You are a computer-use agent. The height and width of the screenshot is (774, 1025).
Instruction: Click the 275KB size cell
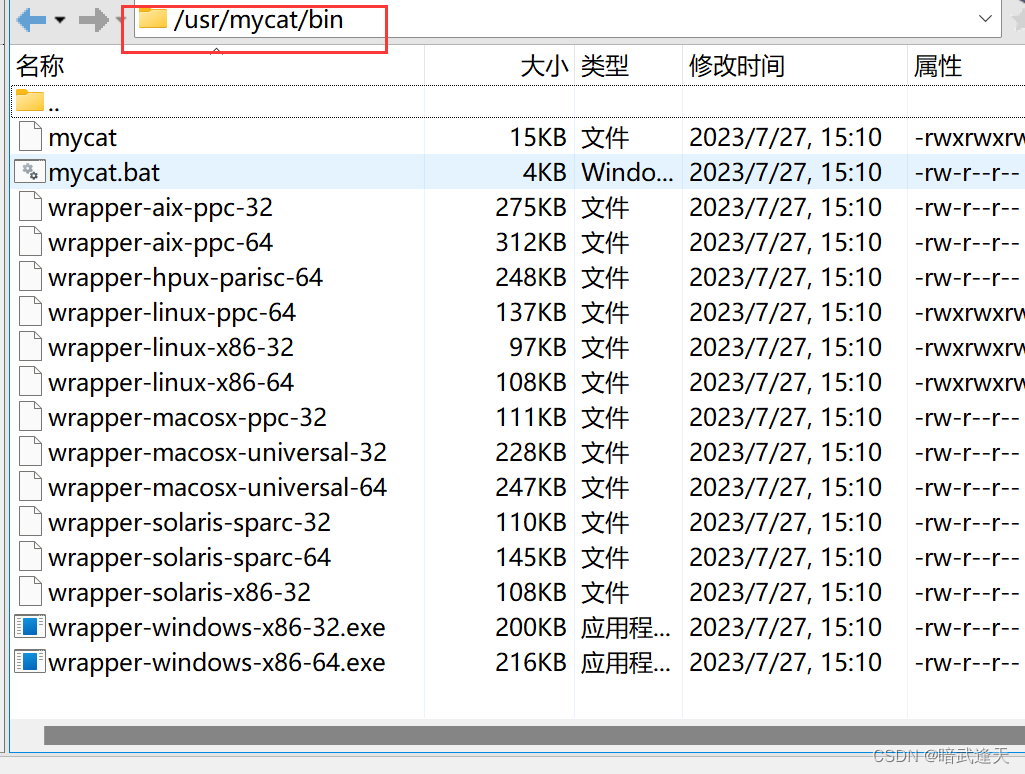tap(531, 208)
